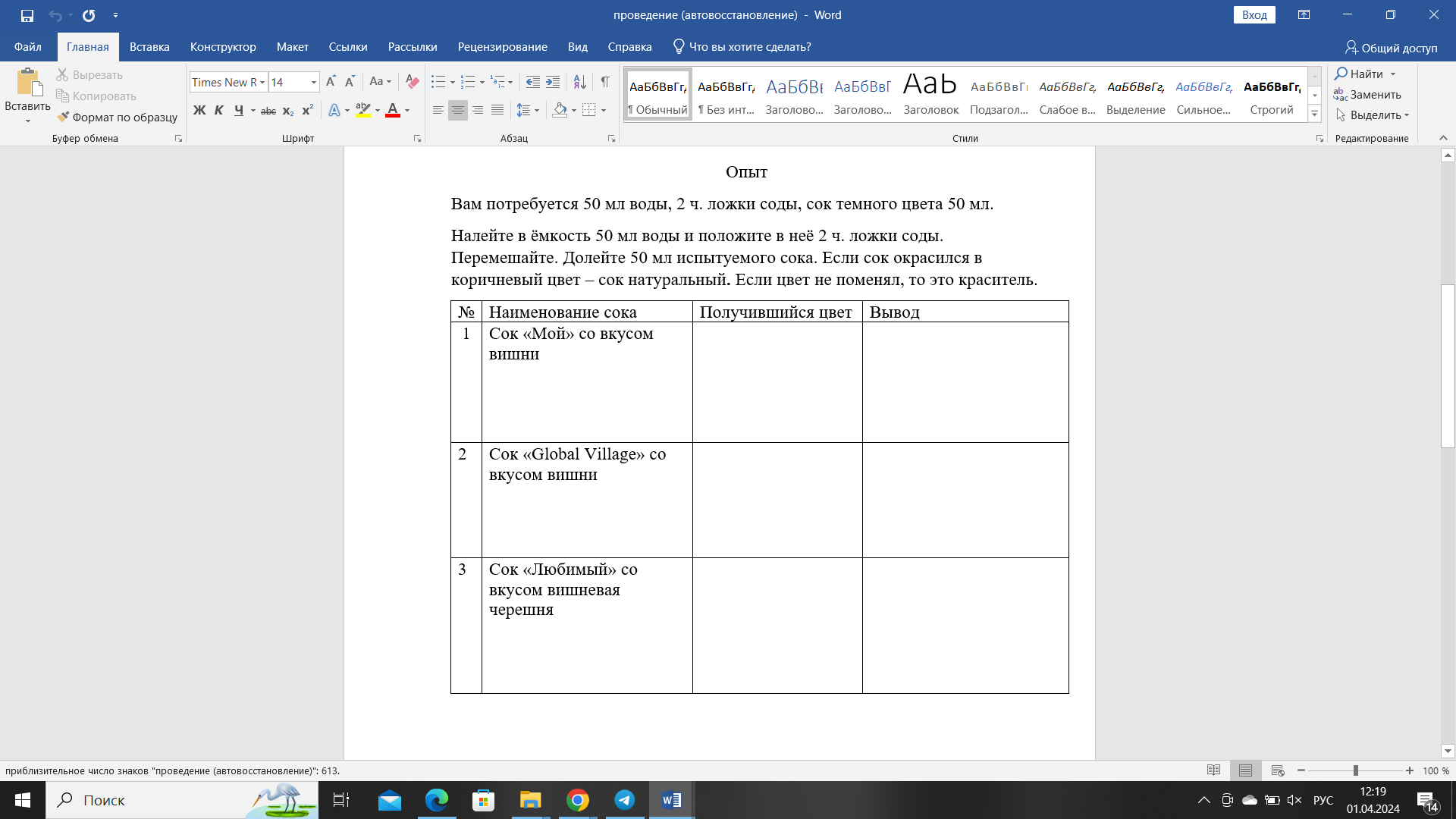Apply the Заголовок title style
Image resolution: width=1456 pixels, height=819 pixels.
[x=930, y=95]
